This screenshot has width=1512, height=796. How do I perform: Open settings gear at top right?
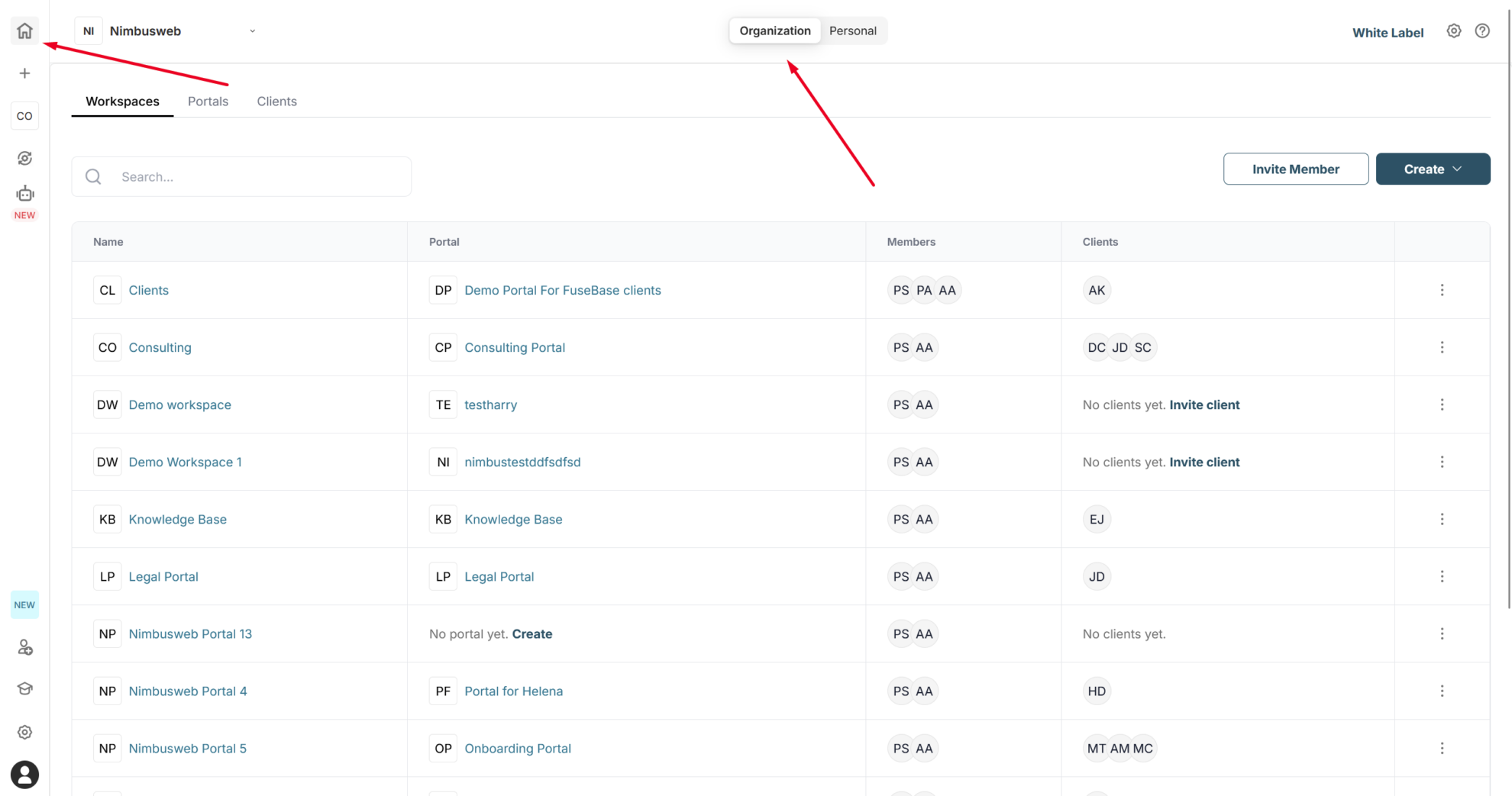pyautogui.click(x=1454, y=31)
